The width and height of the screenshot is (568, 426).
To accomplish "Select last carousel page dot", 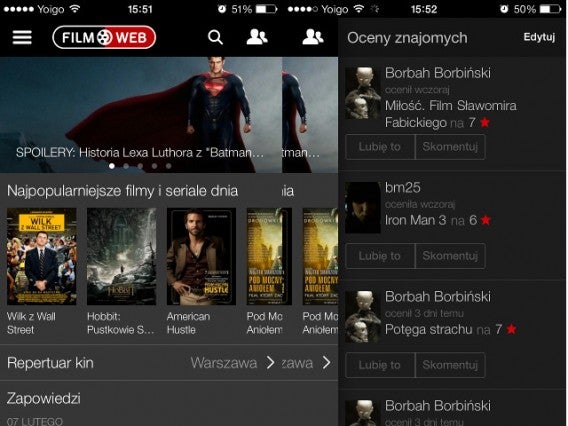I will (x=168, y=166).
